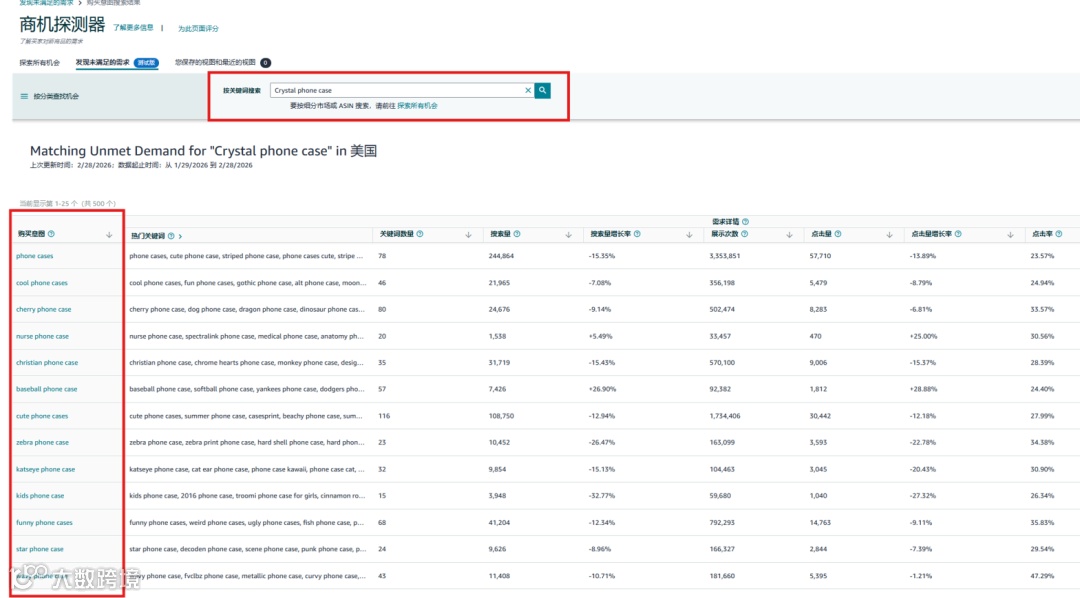The width and height of the screenshot is (1080, 598).
Task: Open the baseball phone case link
Action: pos(46,389)
